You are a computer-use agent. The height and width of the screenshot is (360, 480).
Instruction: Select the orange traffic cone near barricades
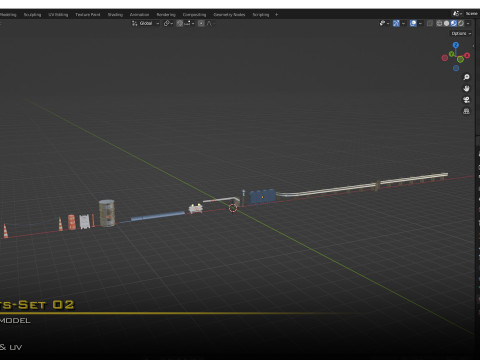(x=60, y=224)
